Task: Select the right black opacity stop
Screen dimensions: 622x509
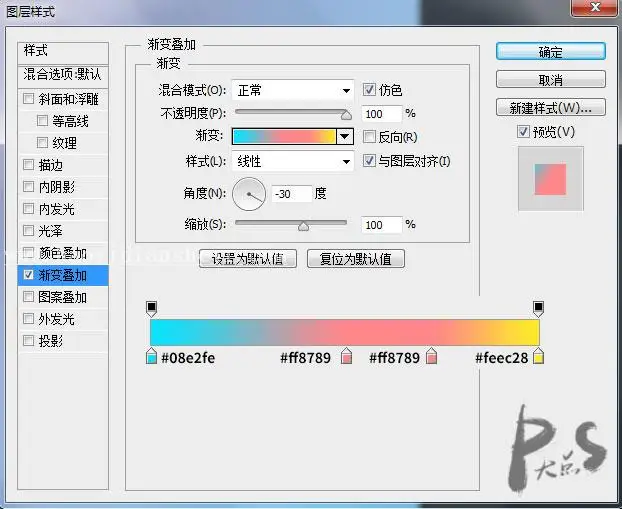Action: click(538, 309)
